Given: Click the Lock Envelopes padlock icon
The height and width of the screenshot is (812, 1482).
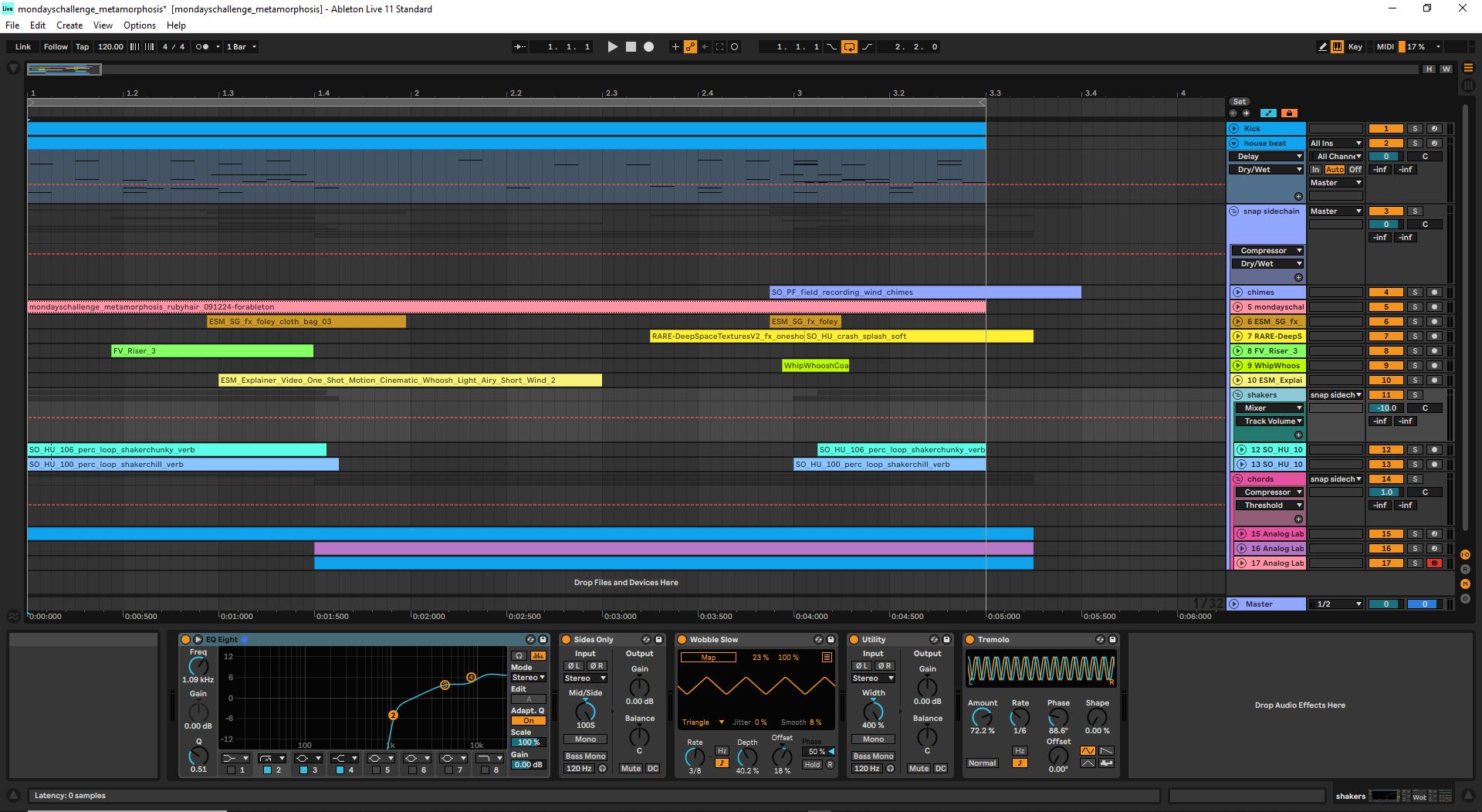Looking at the screenshot, I should 1288,113.
